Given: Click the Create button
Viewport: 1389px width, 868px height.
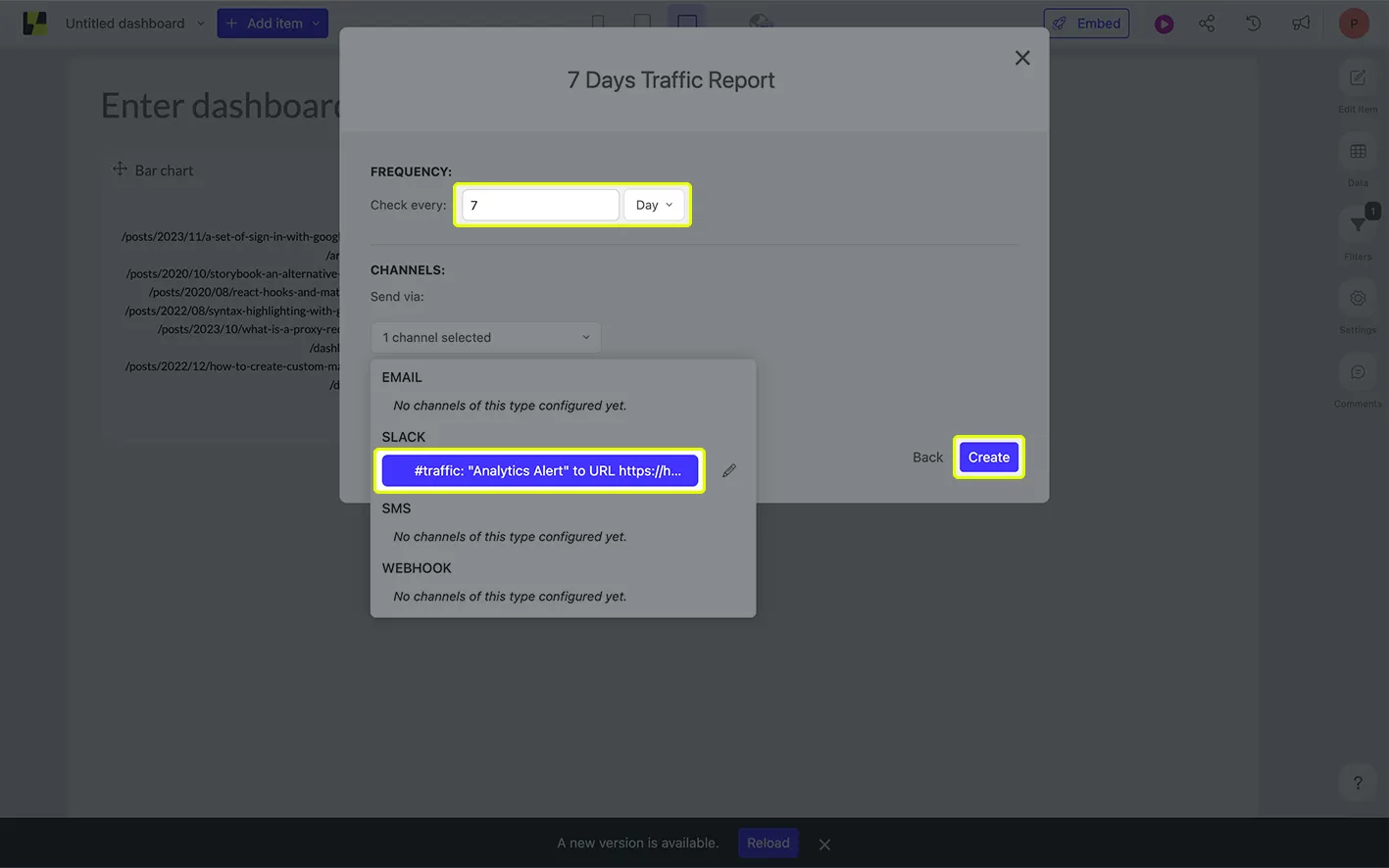Looking at the screenshot, I should tap(989, 458).
